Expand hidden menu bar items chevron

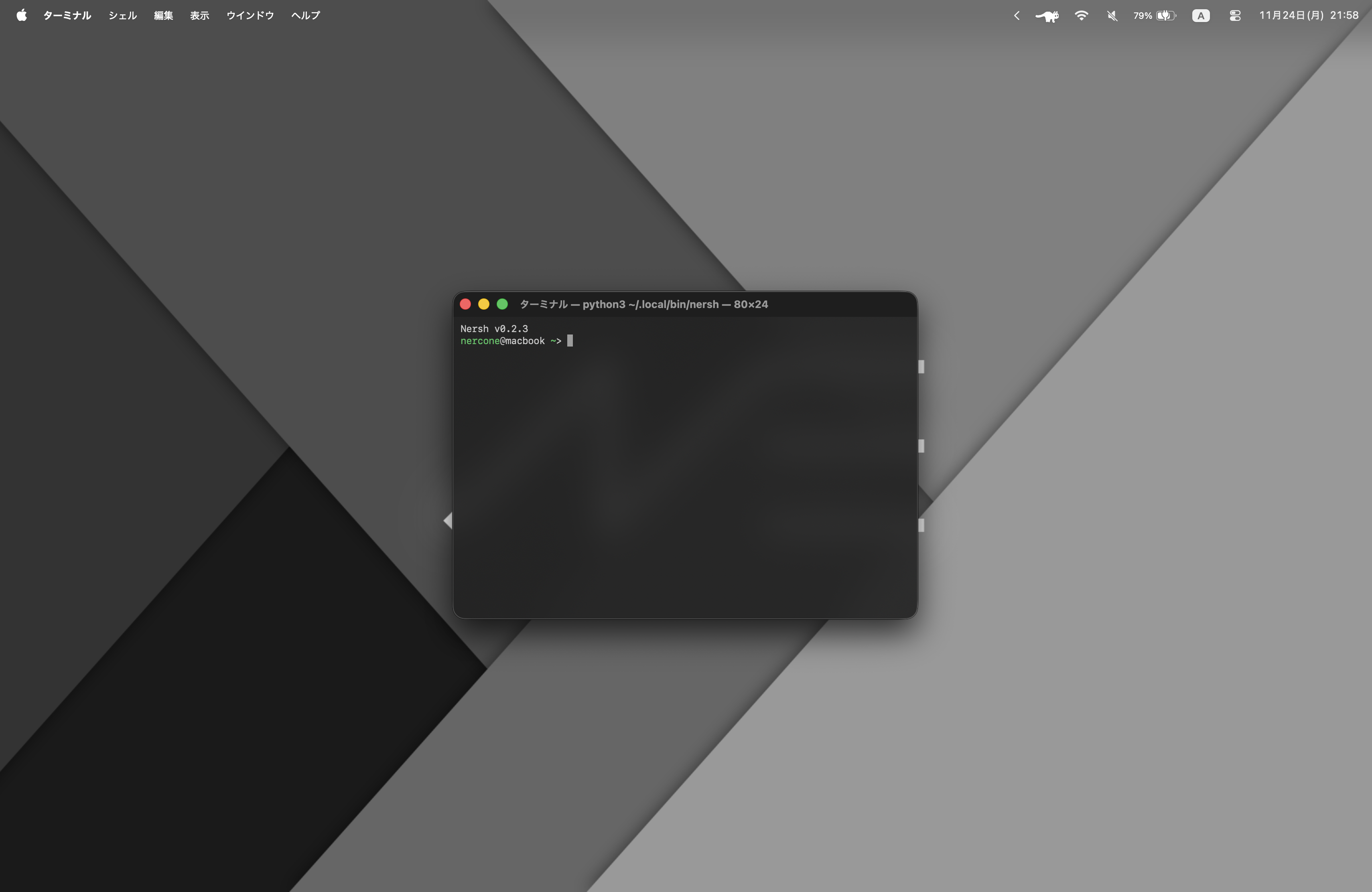pos(1017,16)
